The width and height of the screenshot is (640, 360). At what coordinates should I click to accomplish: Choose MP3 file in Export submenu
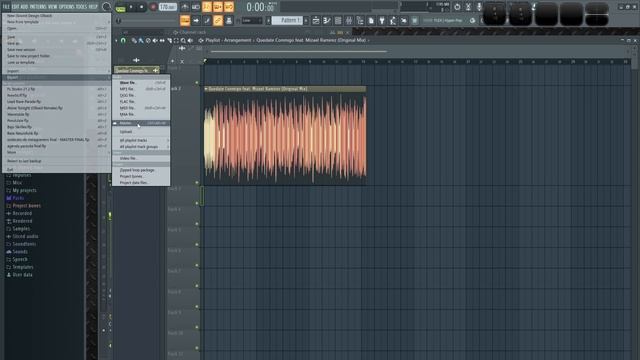coord(141,89)
